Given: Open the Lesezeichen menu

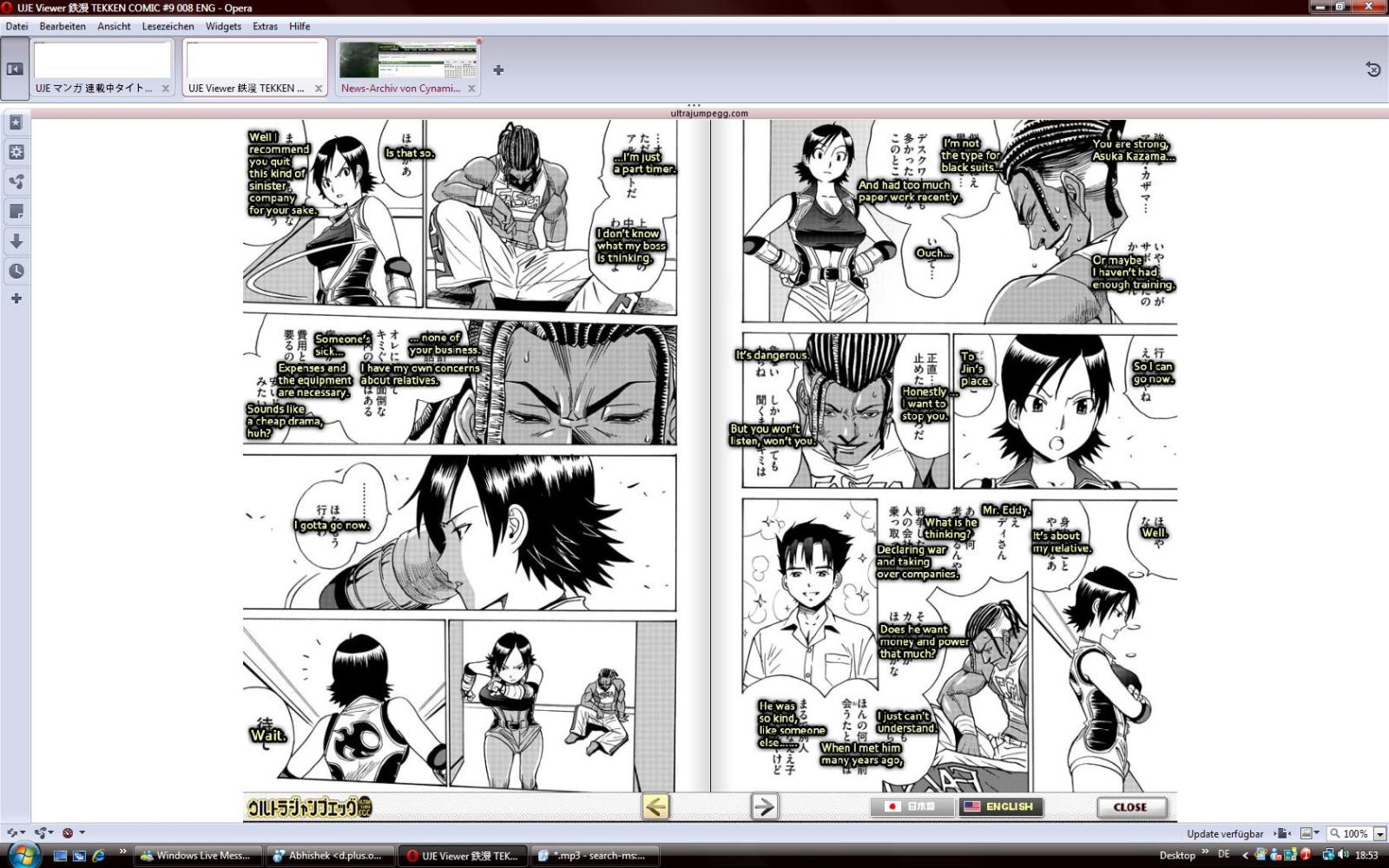Looking at the screenshot, I should (168, 26).
